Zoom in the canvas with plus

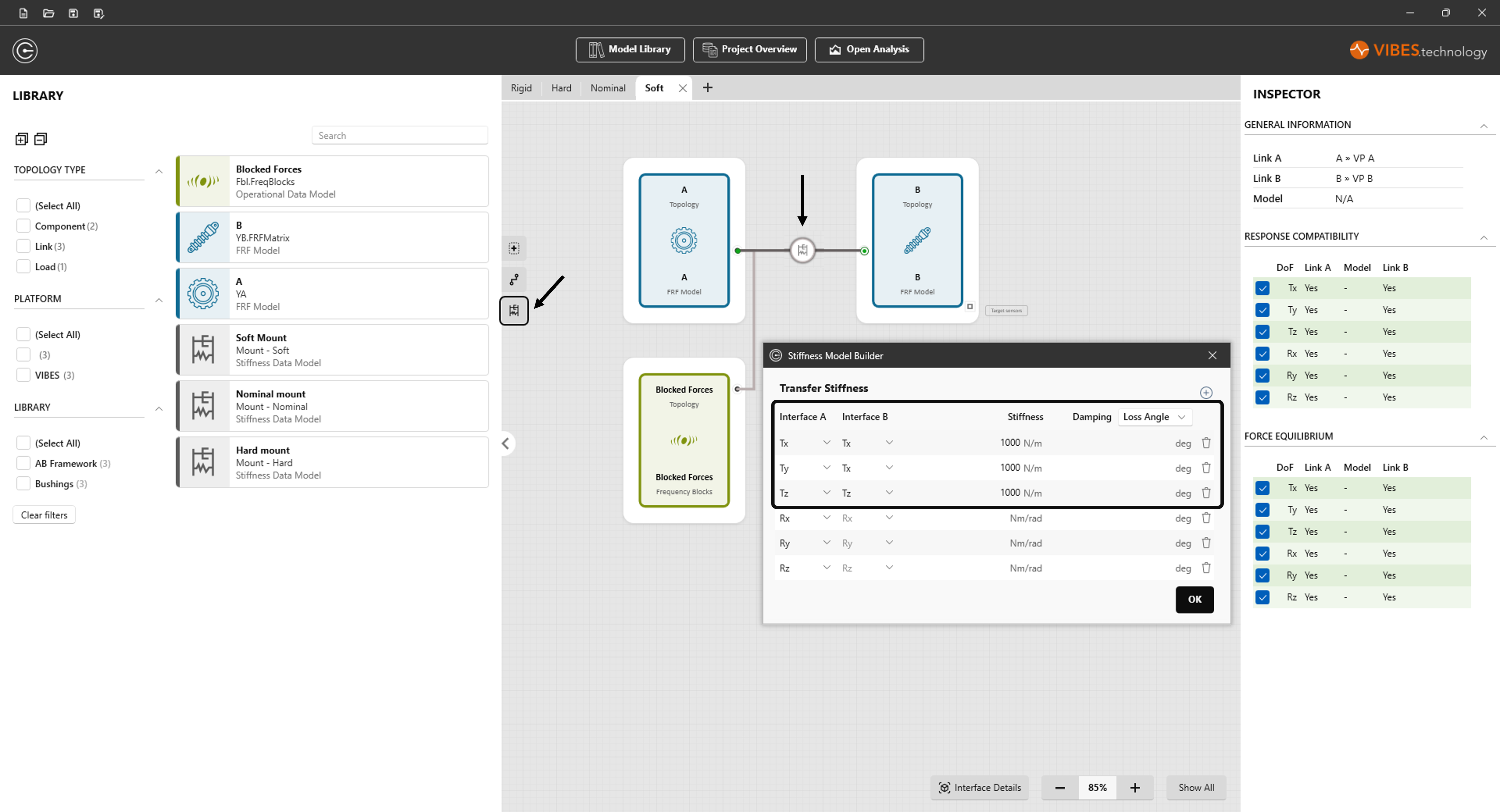(x=1135, y=787)
